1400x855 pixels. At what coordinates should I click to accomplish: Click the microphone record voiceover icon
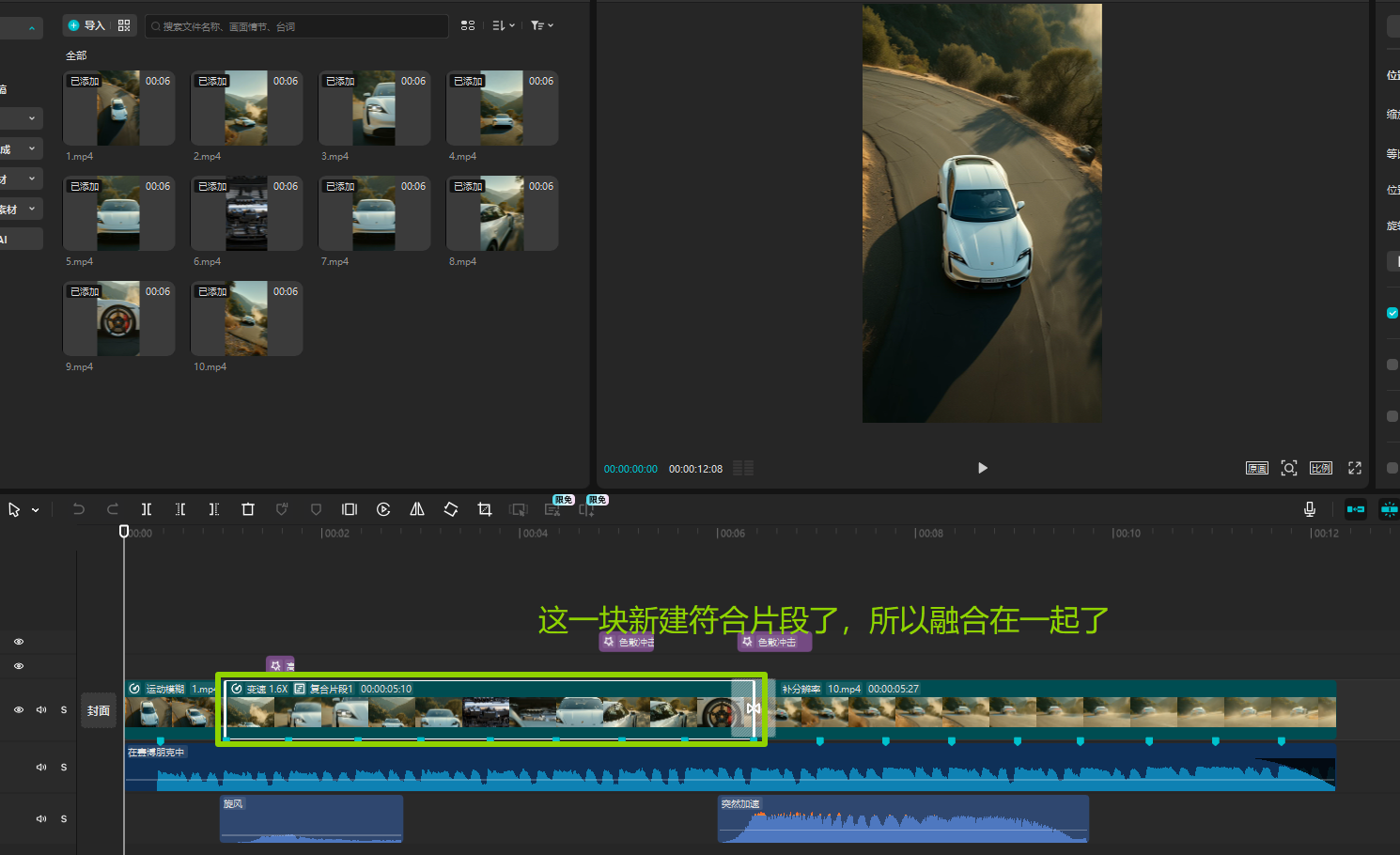1310,509
